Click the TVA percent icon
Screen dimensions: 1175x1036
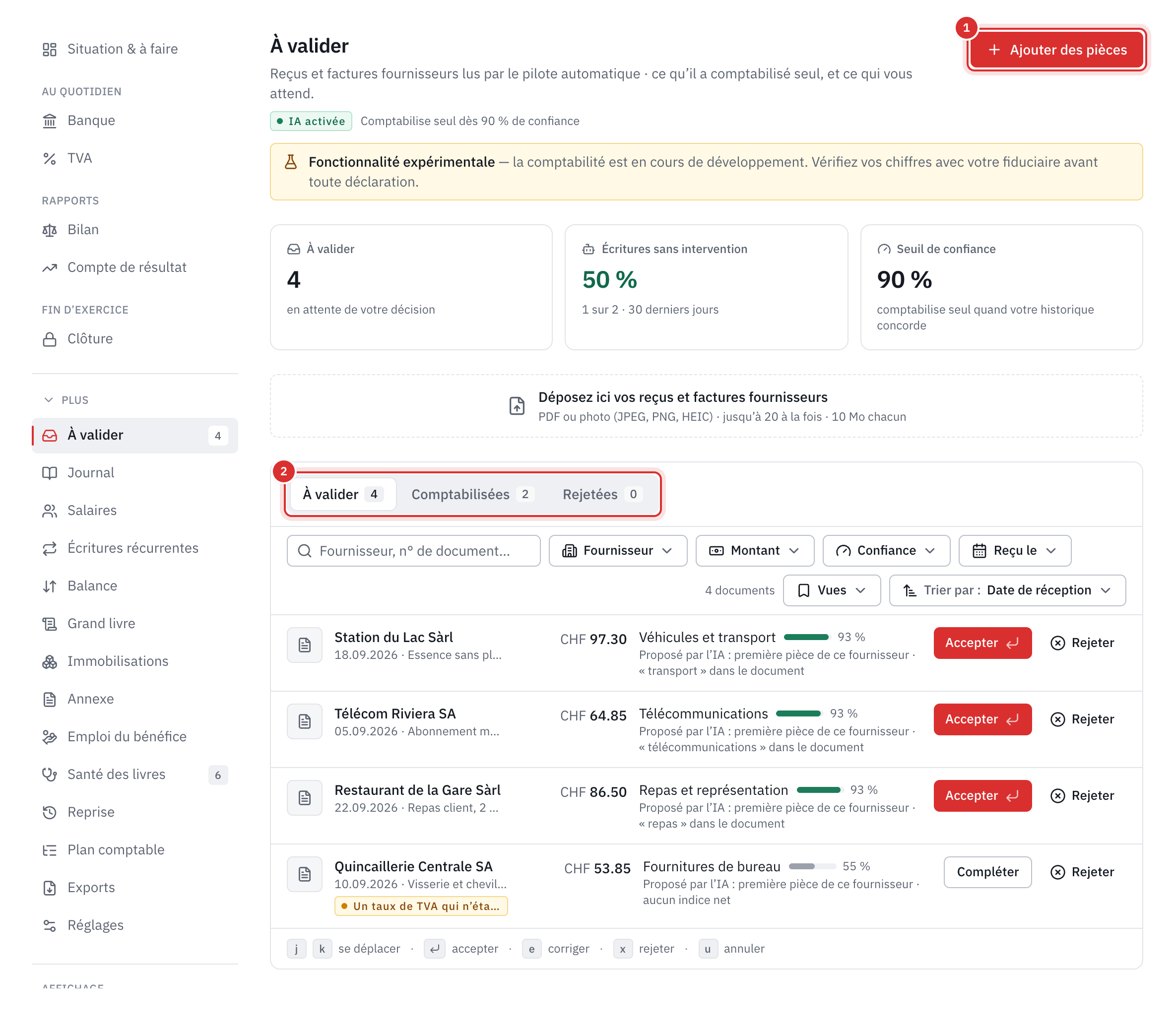50,159
